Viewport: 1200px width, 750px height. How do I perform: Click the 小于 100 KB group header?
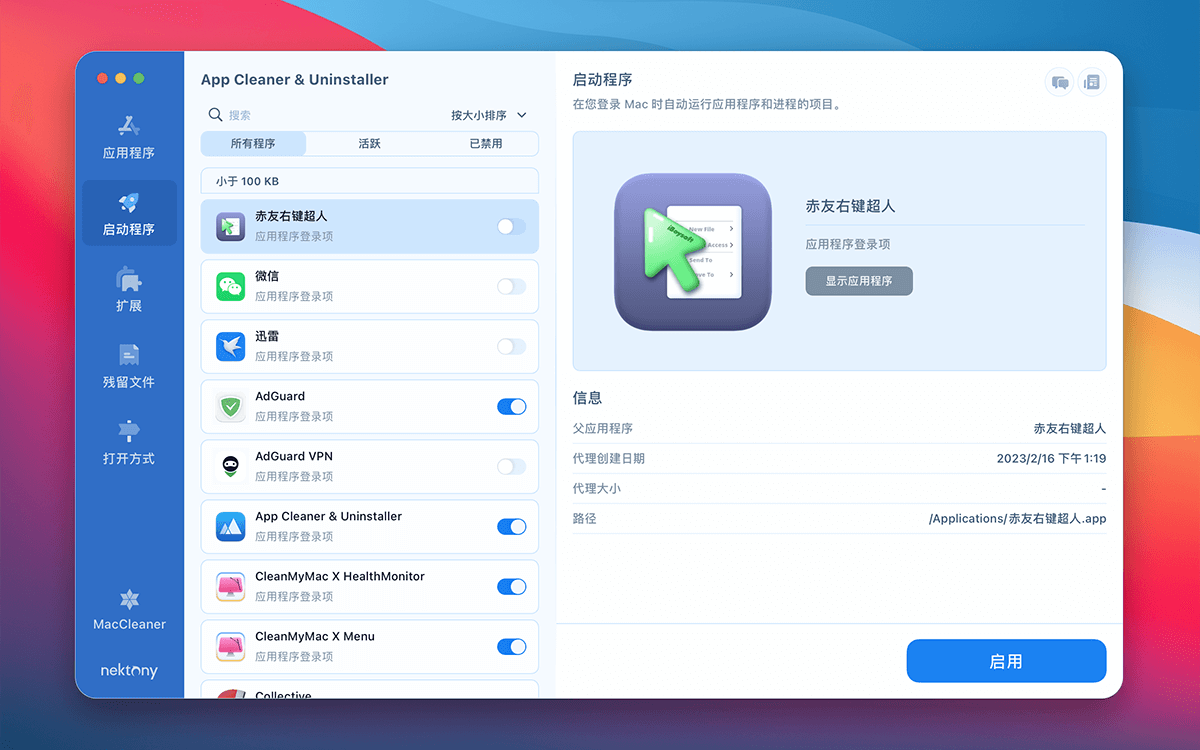370,181
